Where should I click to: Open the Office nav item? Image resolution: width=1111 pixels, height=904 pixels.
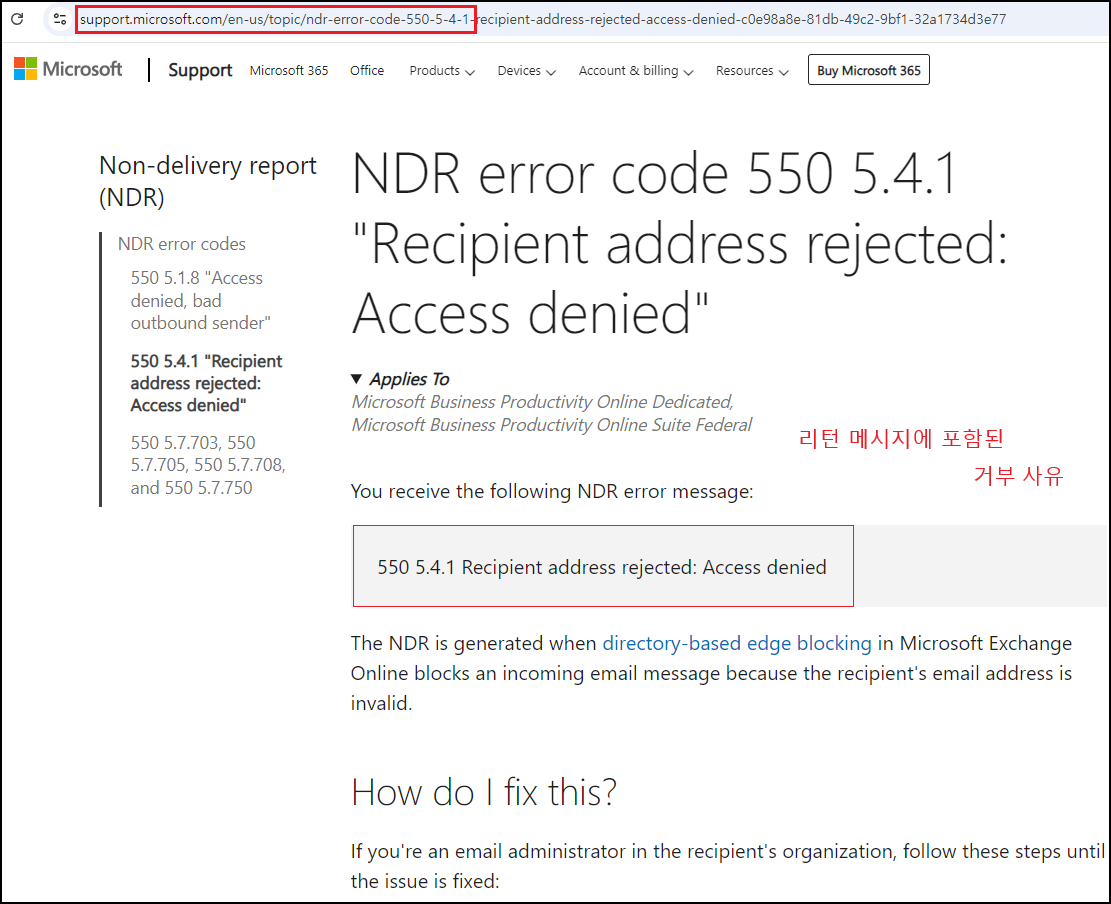click(x=367, y=71)
